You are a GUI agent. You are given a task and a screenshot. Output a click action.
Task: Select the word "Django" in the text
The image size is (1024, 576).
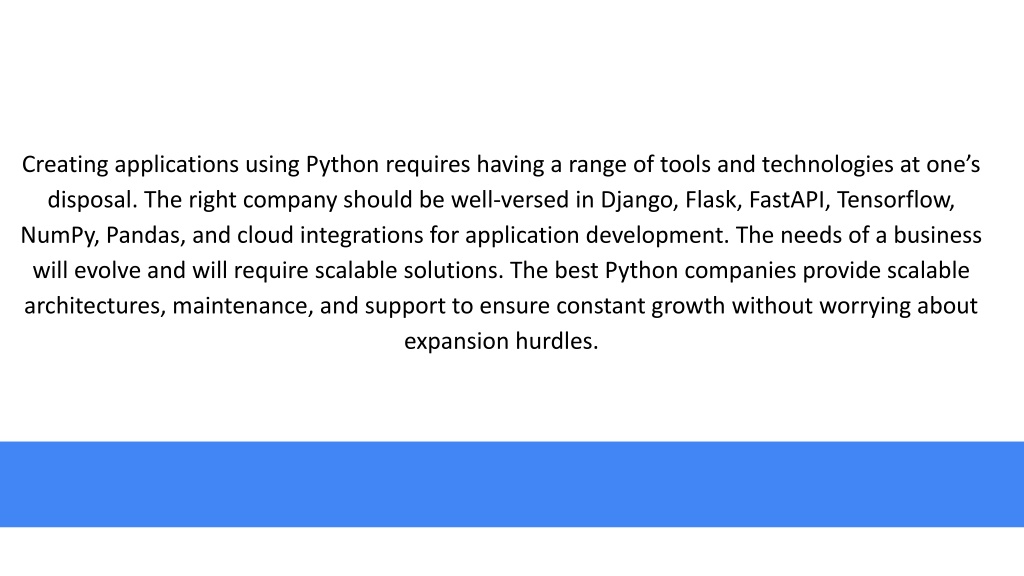[639, 200]
